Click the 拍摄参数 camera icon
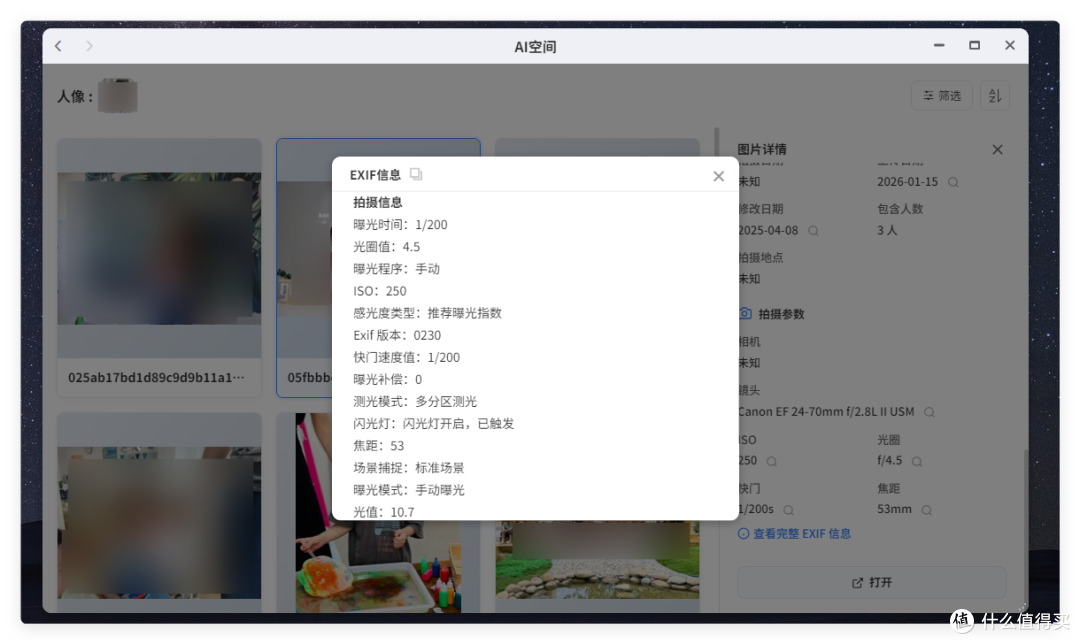This screenshot has width=1080, height=644. tap(745, 313)
